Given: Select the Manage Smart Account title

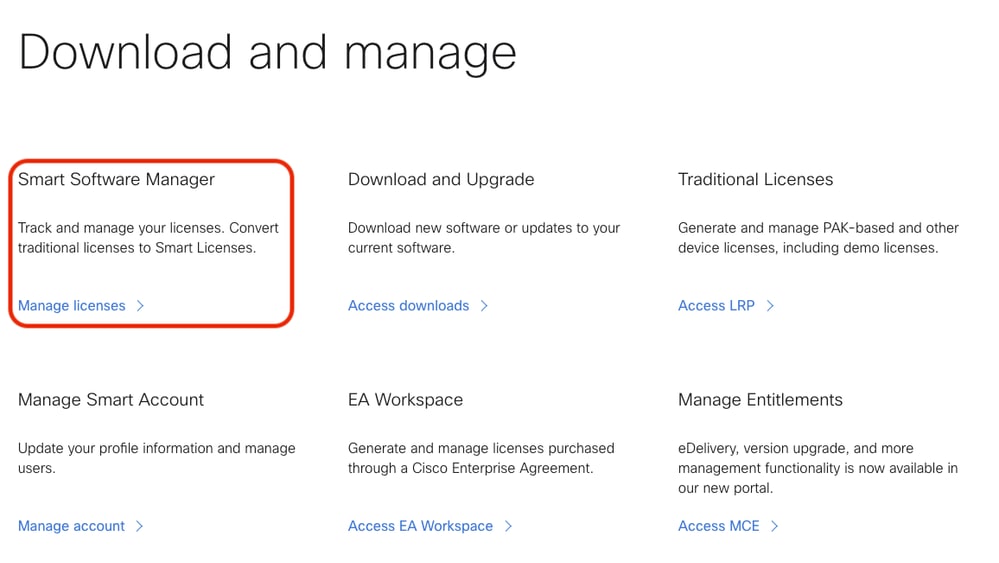Looking at the screenshot, I should [x=111, y=400].
